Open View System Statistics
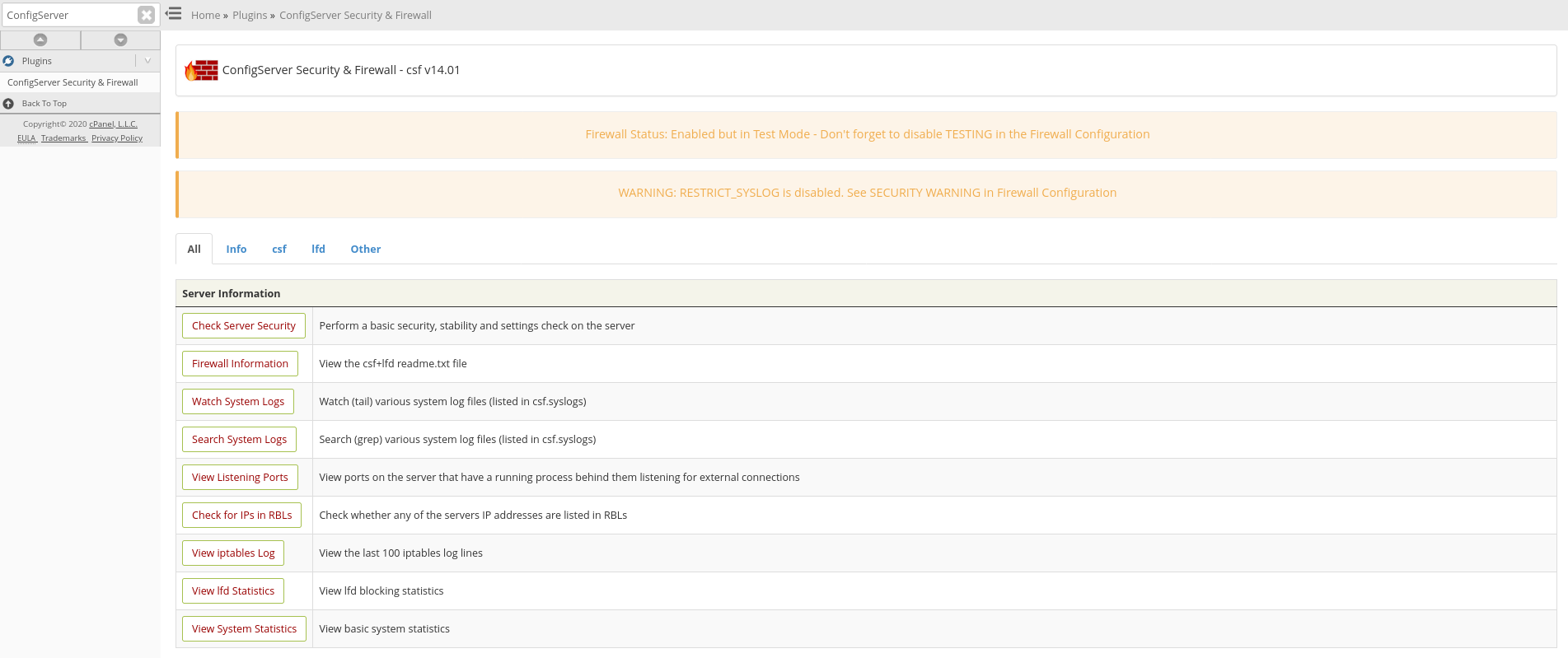Screen dimensions: 1568x658 point(244,628)
